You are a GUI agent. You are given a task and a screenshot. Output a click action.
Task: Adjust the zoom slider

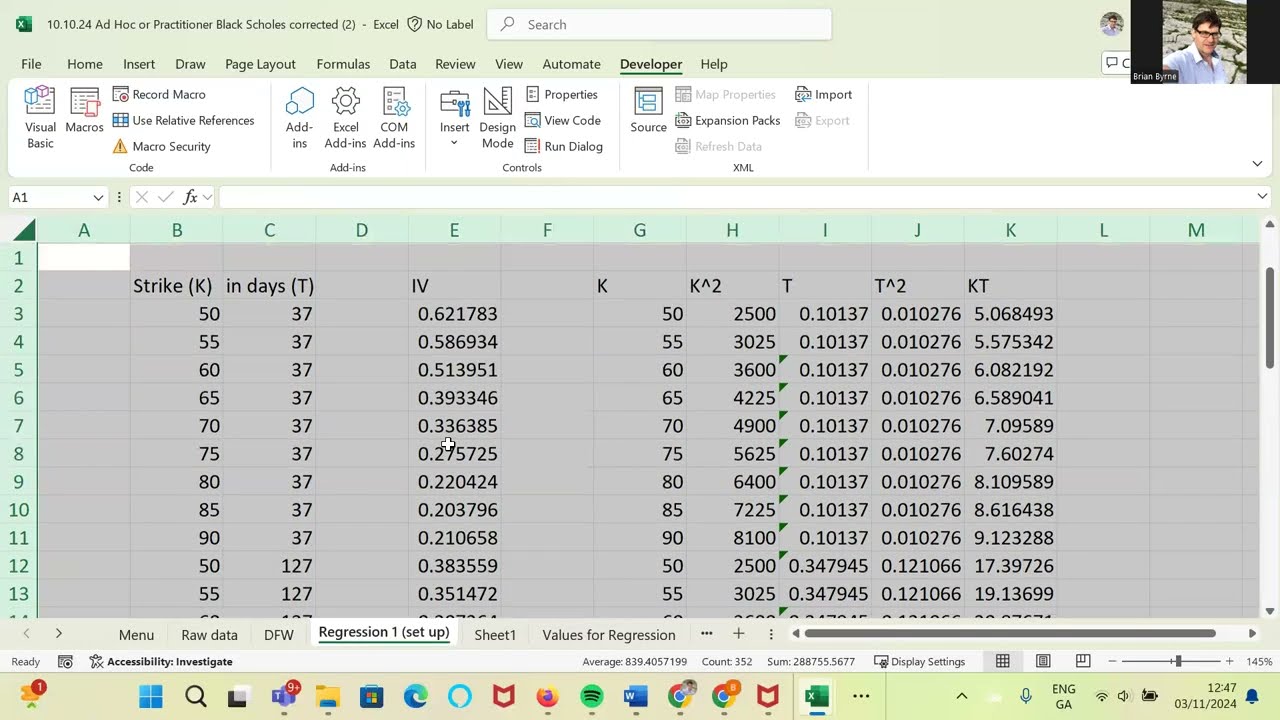[x=1178, y=661]
